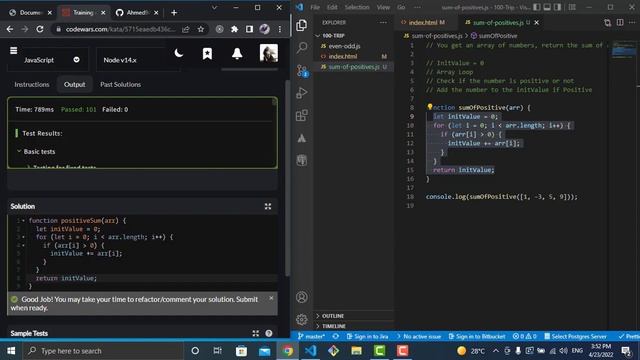
Task: Click No active issue status item
Action: (x=419, y=337)
